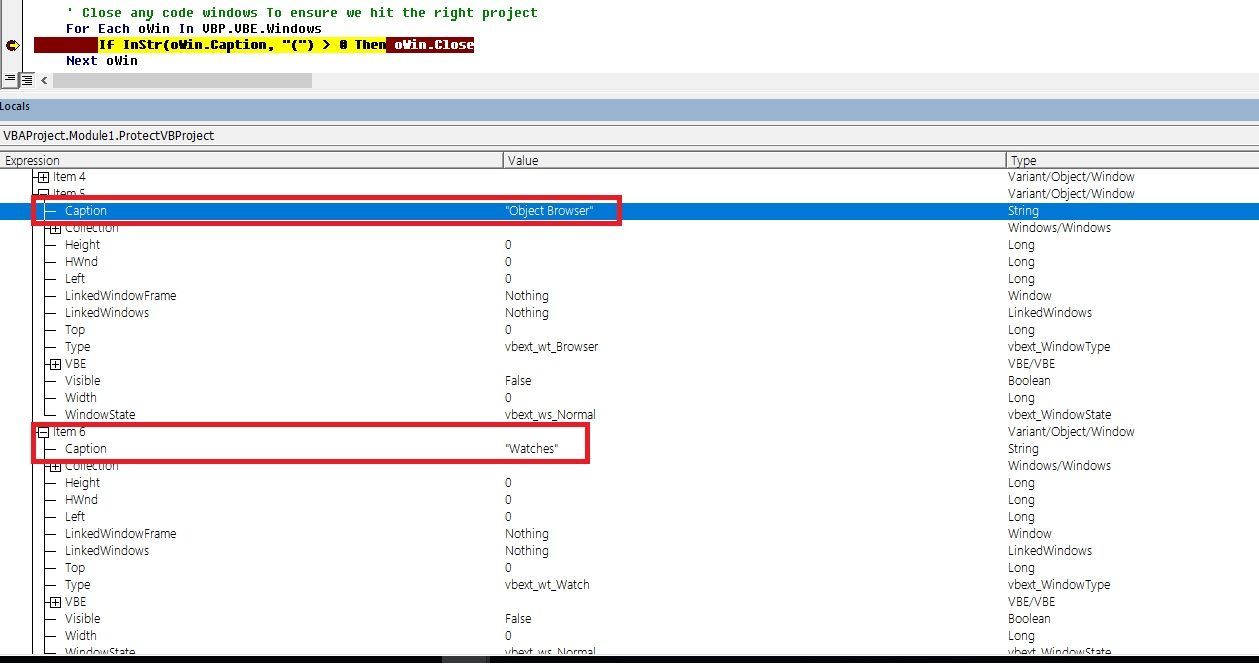Select the LinkedWindowFrame row under Item 5

coord(629,296)
